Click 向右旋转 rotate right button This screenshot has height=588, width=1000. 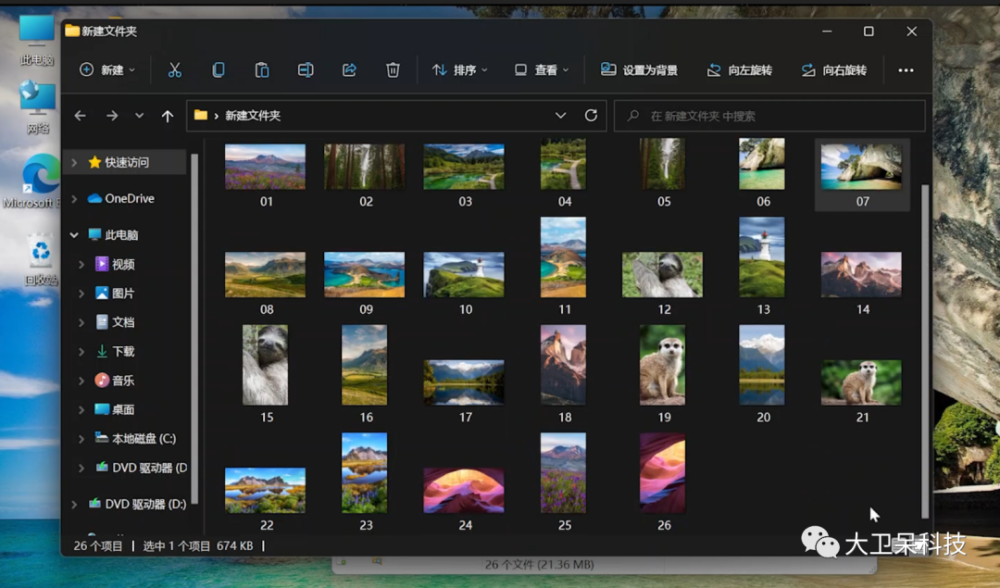pos(834,70)
